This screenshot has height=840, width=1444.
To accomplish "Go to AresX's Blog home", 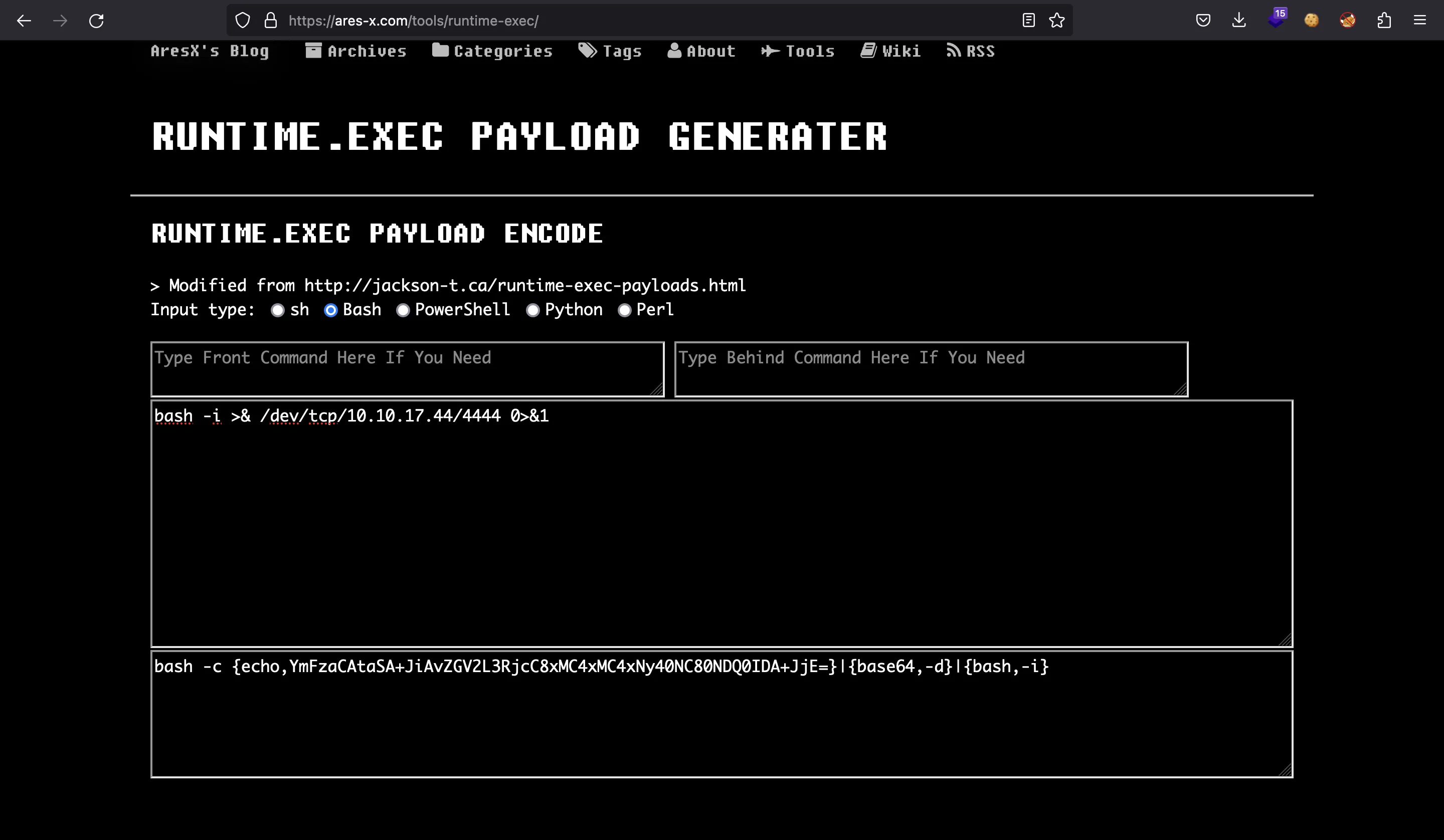I will pos(210,51).
